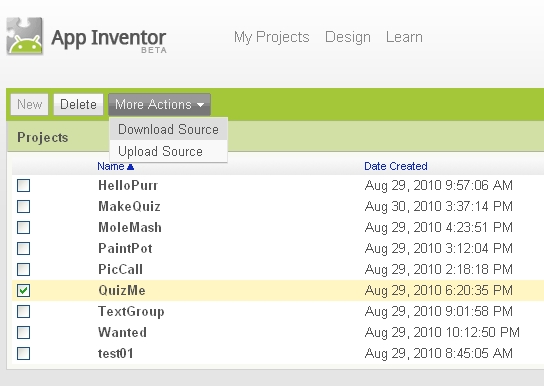This screenshot has height=386, width=544.
Task: Tick the MoleMash project checkbox
Action: coord(24,228)
